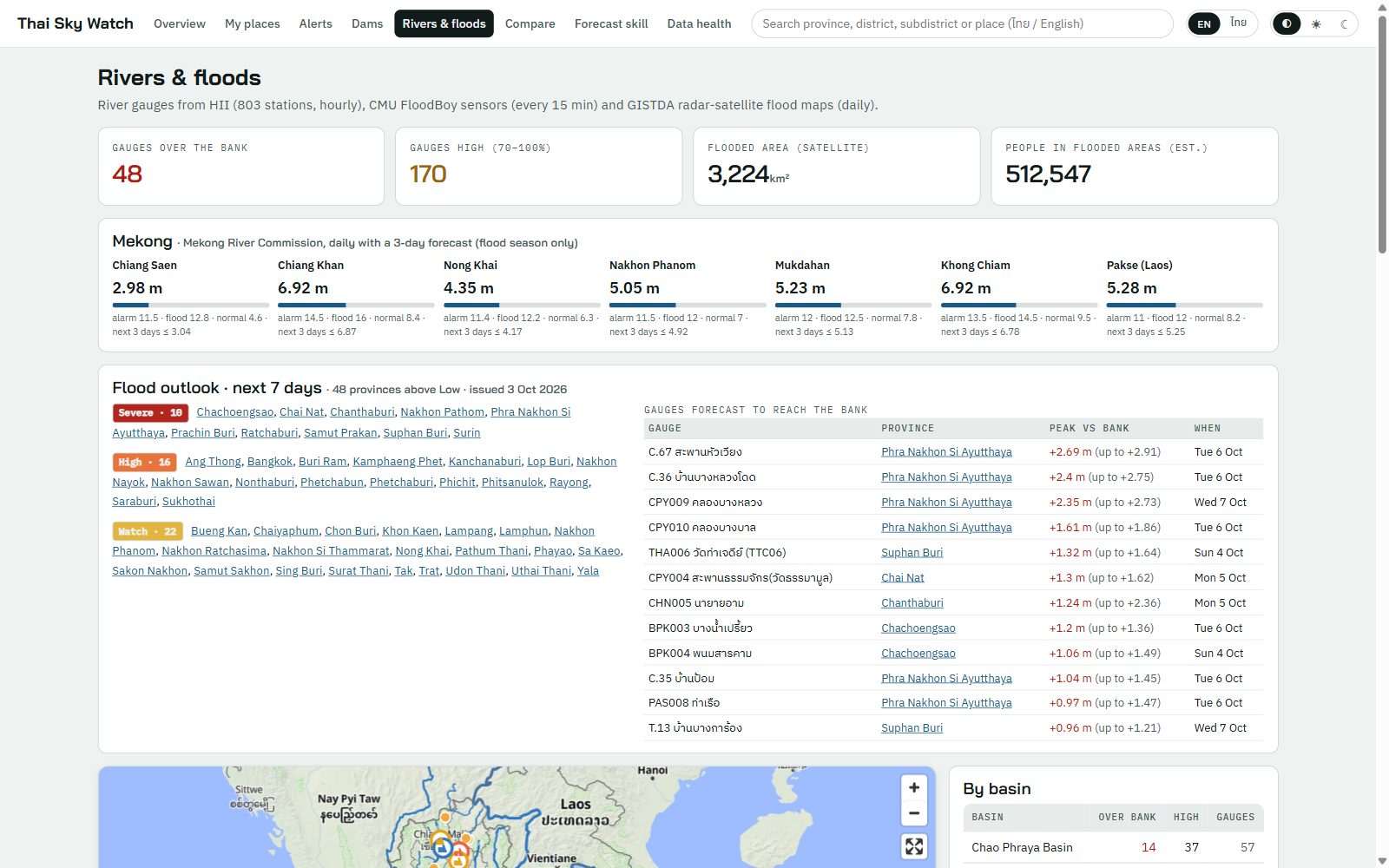Viewport: 1389px width, 868px height.
Task: Click the Watch · 22 badge
Action: [148, 531]
